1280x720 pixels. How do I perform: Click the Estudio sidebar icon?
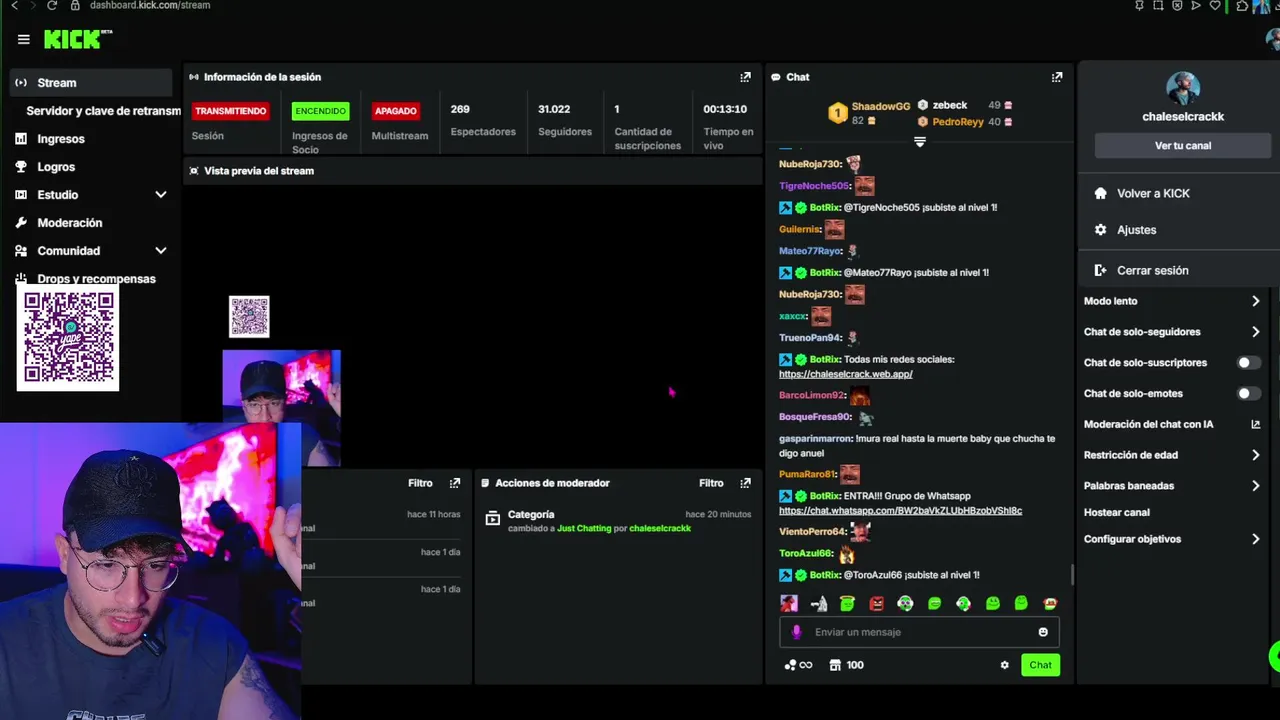pos(21,195)
